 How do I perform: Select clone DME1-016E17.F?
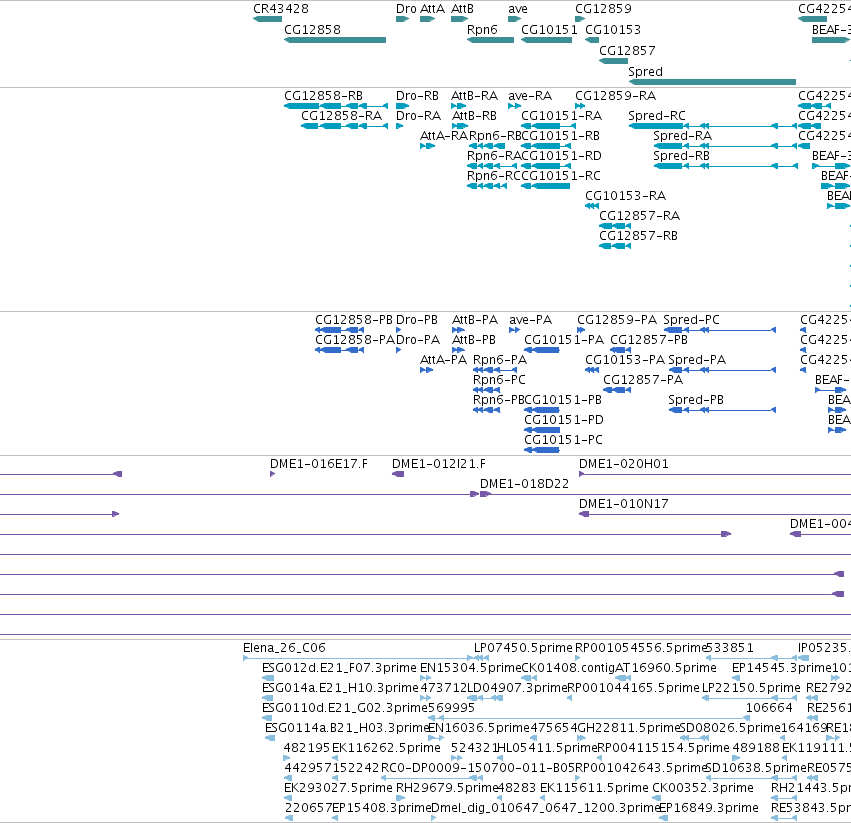[319, 464]
